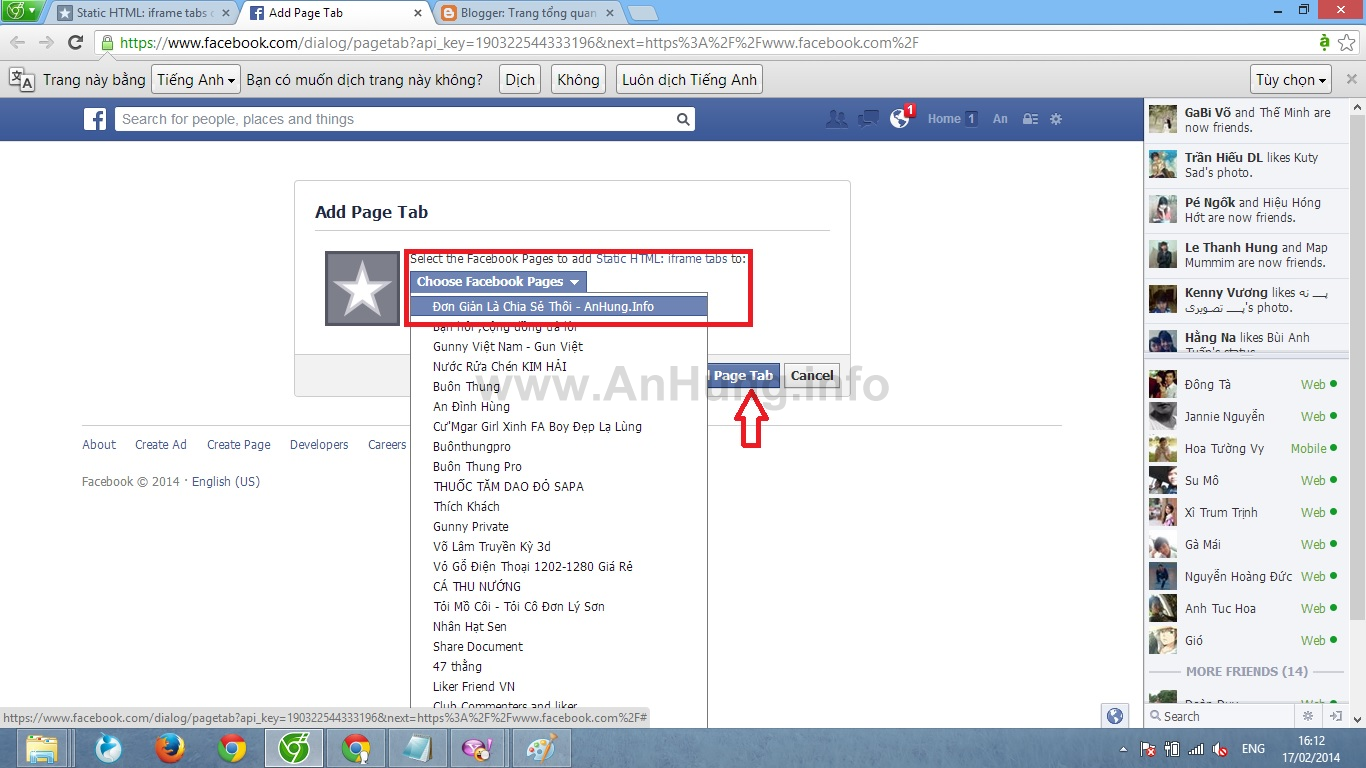Open Tiếng Anh language dropdown
Screen dimensions: 1366x768
pyautogui.click(x=197, y=80)
